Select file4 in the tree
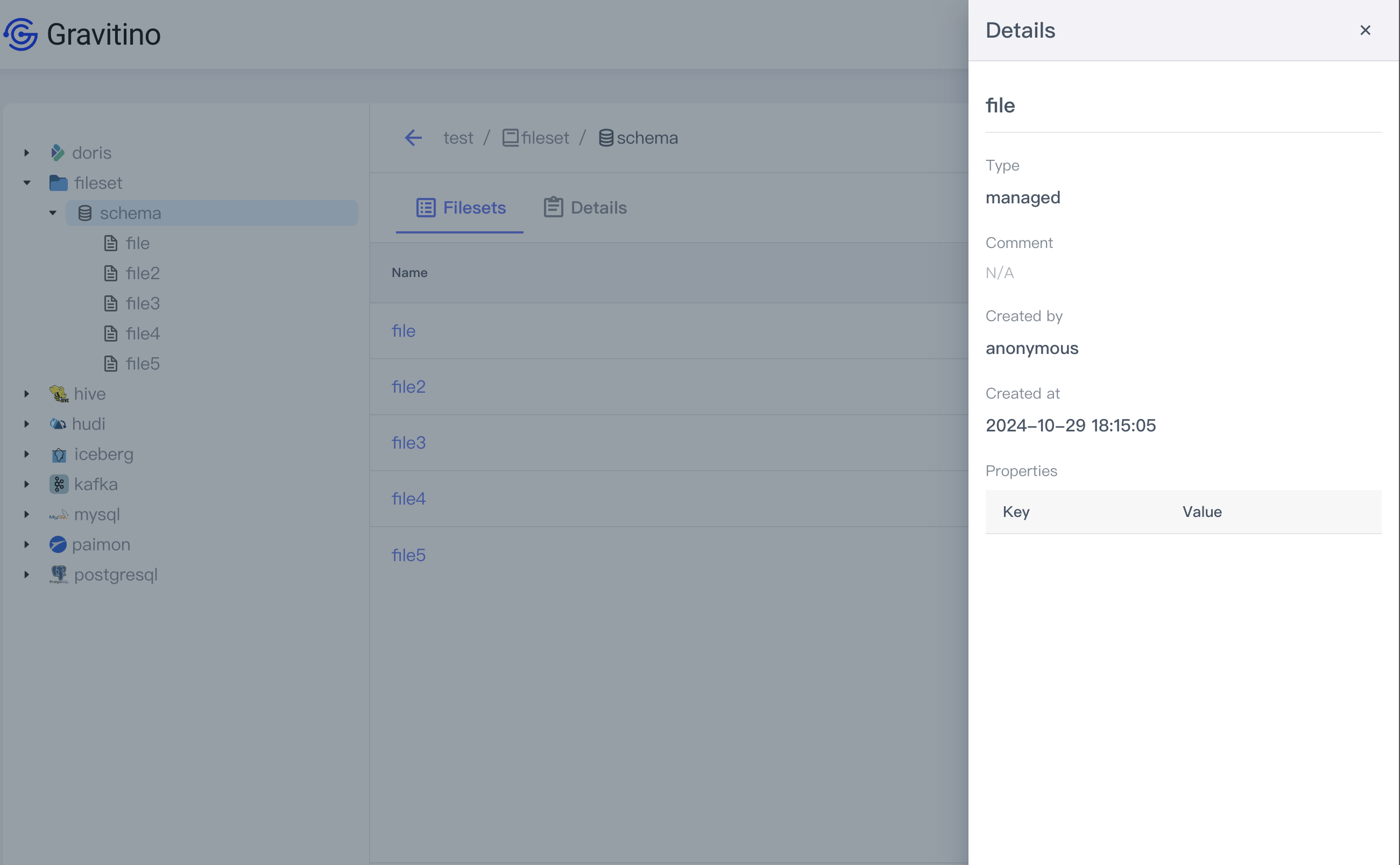The width and height of the screenshot is (1400, 865). pos(143,334)
